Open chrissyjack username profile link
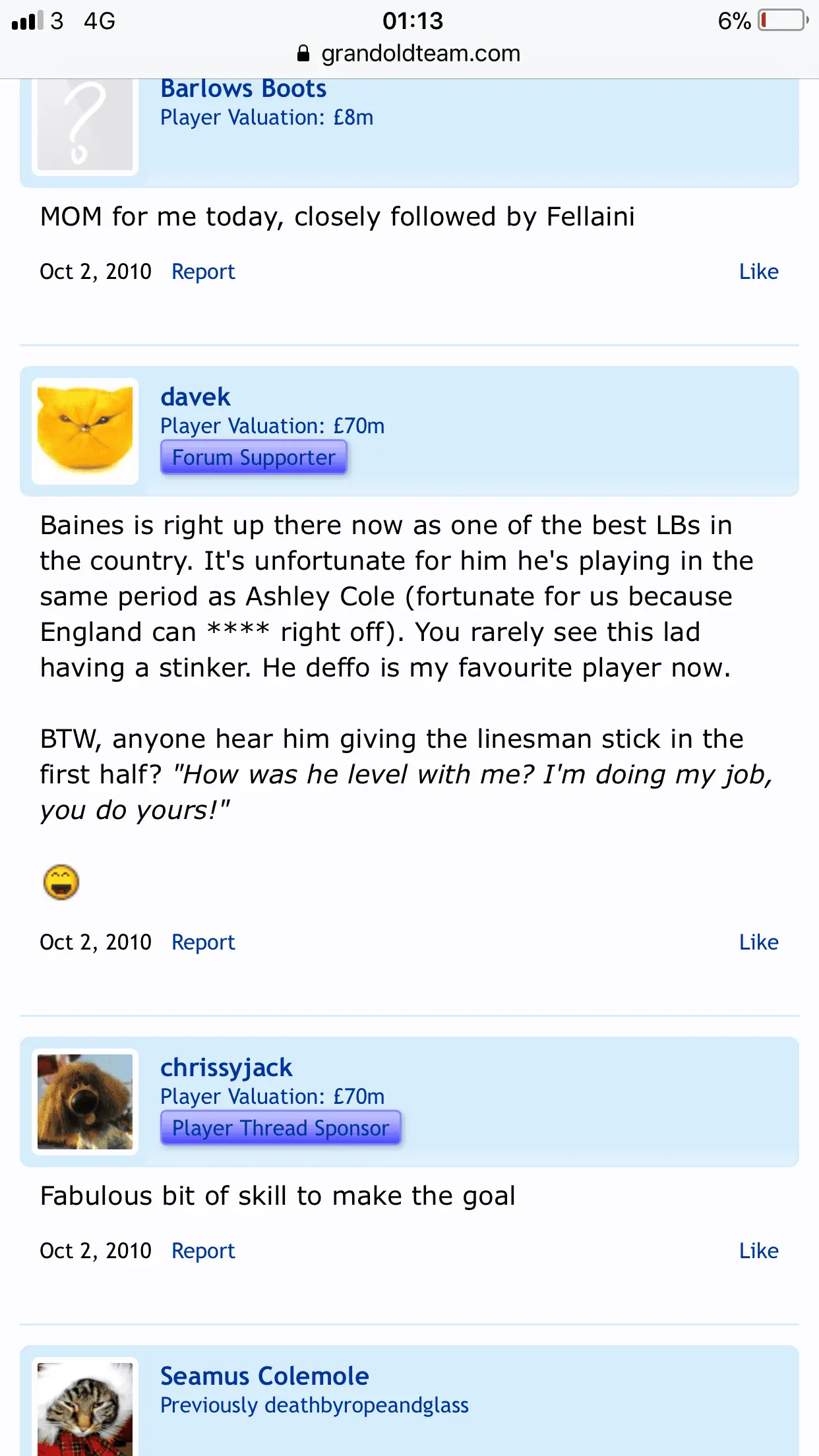Viewport: 819px width, 1456px height. 226,1068
